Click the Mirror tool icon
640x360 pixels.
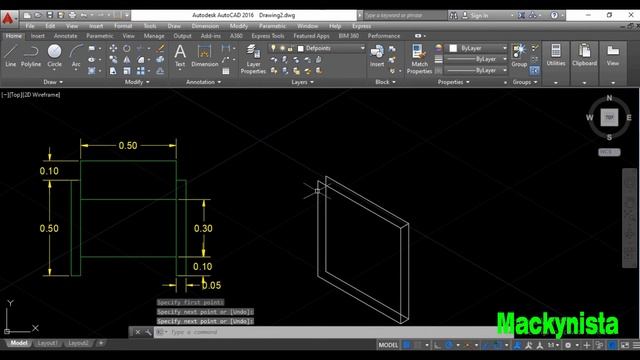[x=127, y=60]
